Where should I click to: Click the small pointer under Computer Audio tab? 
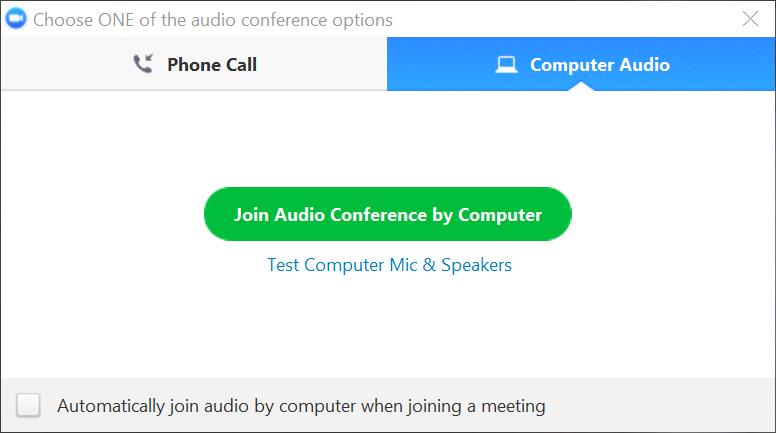pos(581,87)
